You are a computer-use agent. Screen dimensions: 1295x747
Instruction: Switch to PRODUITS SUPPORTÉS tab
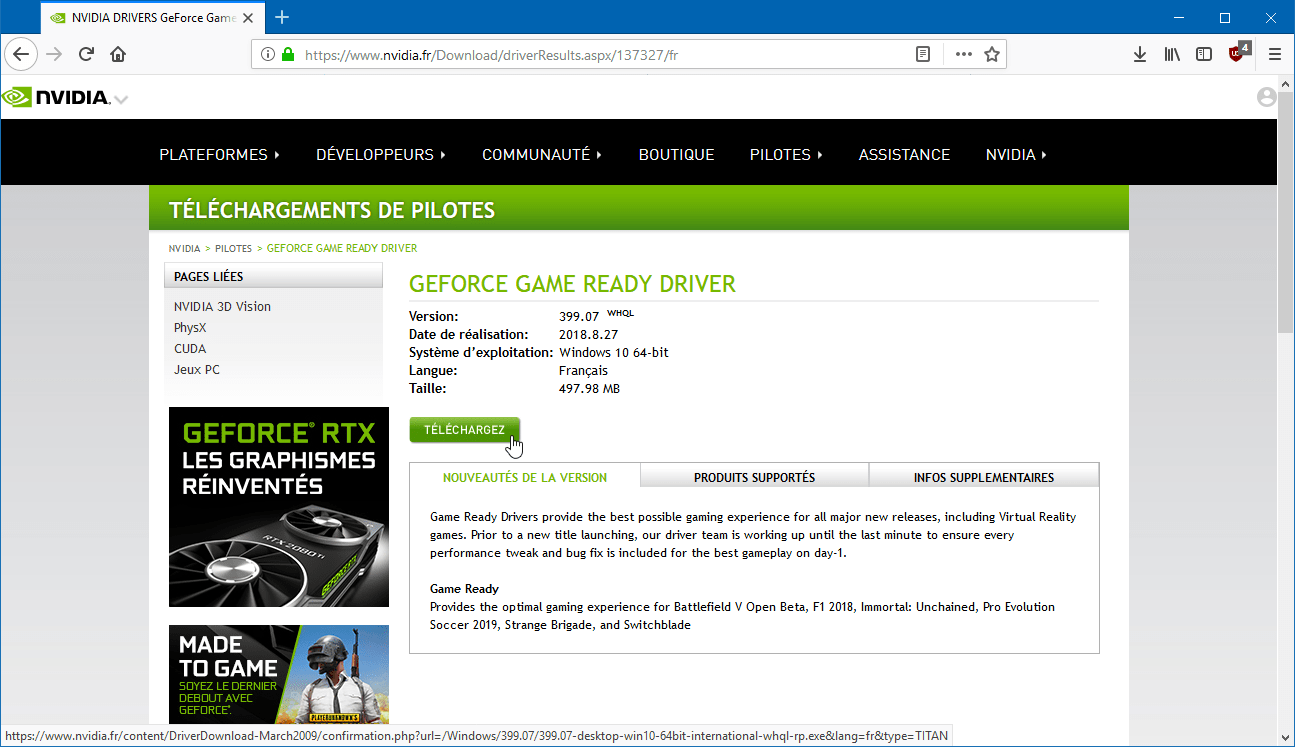click(754, 477)
